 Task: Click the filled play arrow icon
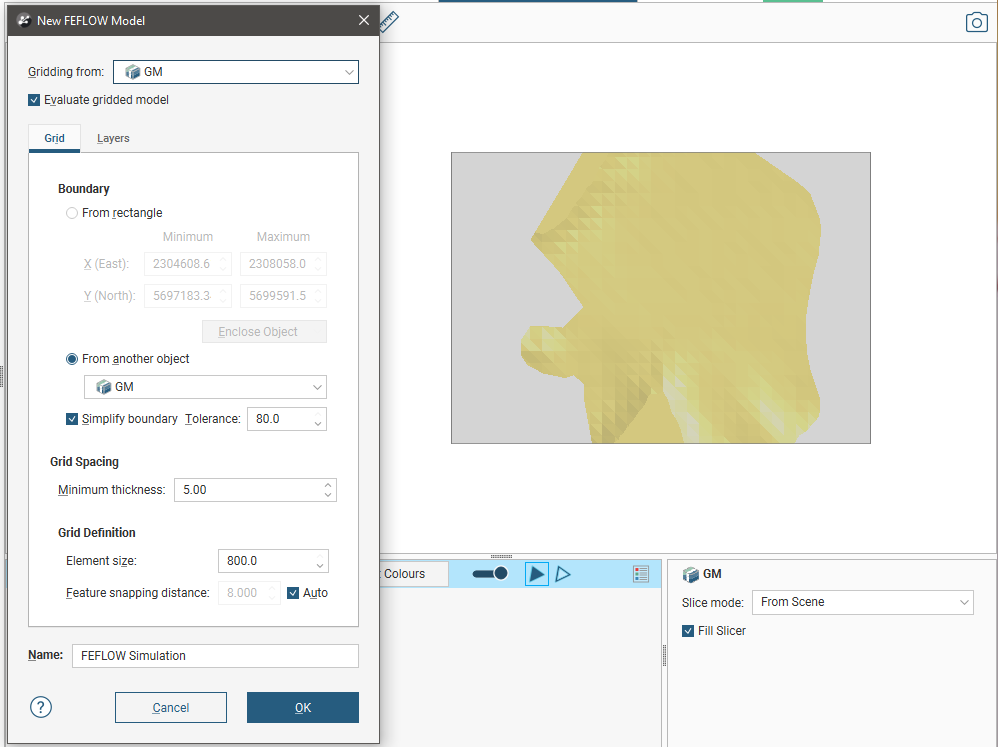(537, 574)
